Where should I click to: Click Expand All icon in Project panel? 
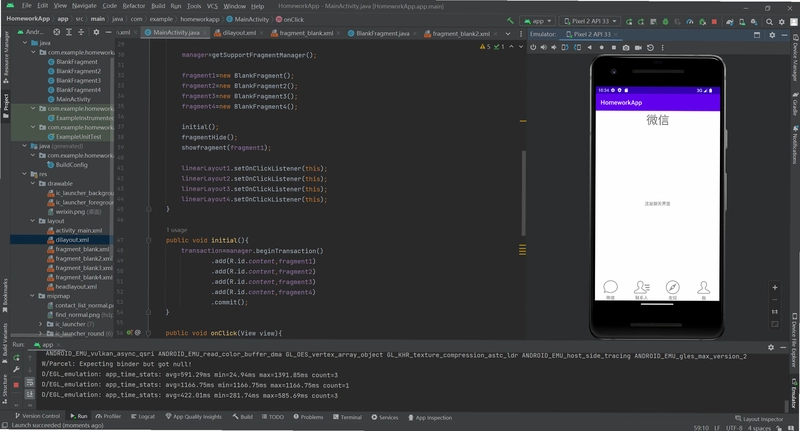(x=69, y=32)
